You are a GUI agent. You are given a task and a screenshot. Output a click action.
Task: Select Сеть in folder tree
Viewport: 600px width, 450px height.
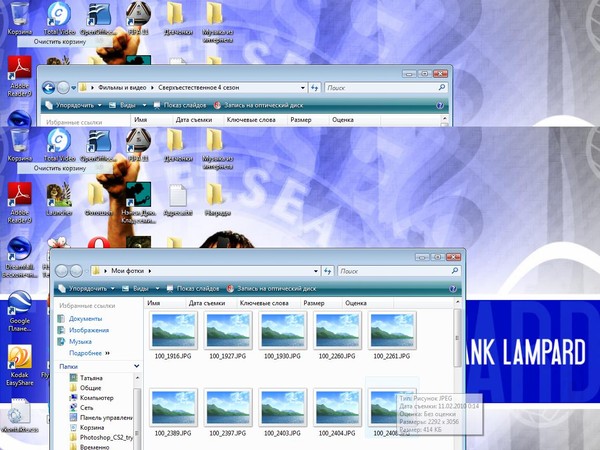point(86,408)
